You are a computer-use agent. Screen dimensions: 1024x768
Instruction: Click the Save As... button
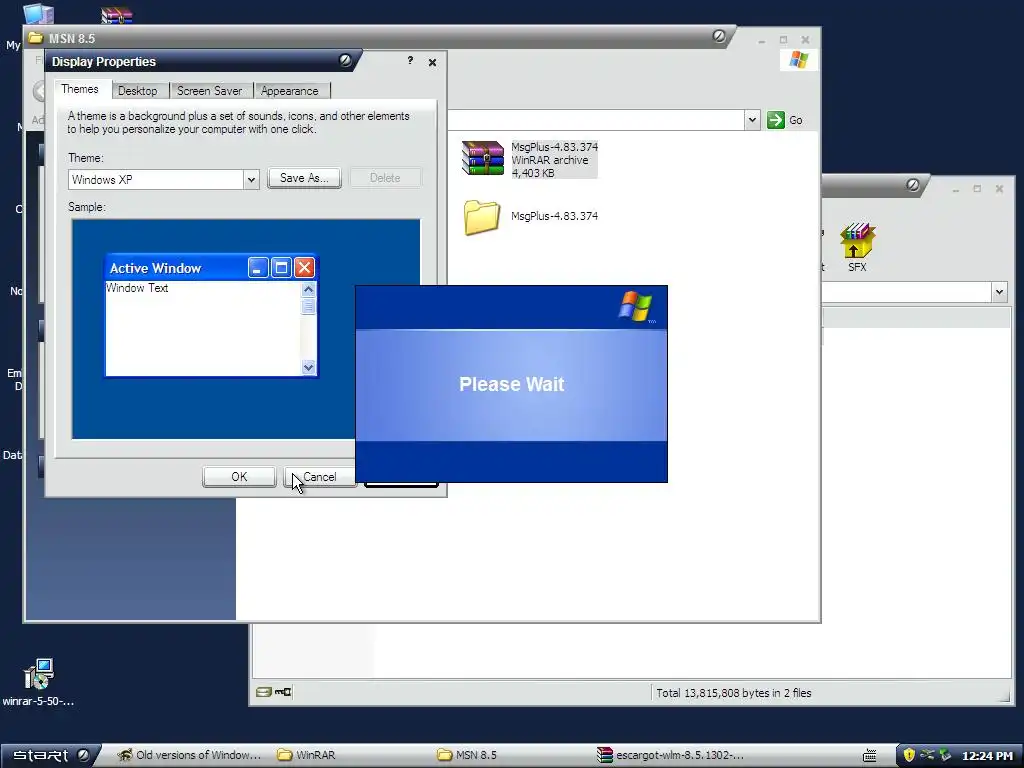coord(304,178)
